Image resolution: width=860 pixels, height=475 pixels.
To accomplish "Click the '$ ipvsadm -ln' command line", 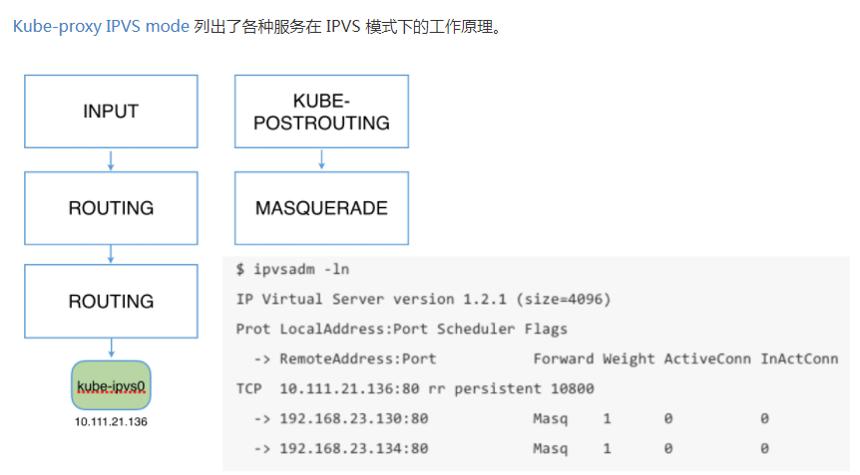I will [x=292, y=269].
